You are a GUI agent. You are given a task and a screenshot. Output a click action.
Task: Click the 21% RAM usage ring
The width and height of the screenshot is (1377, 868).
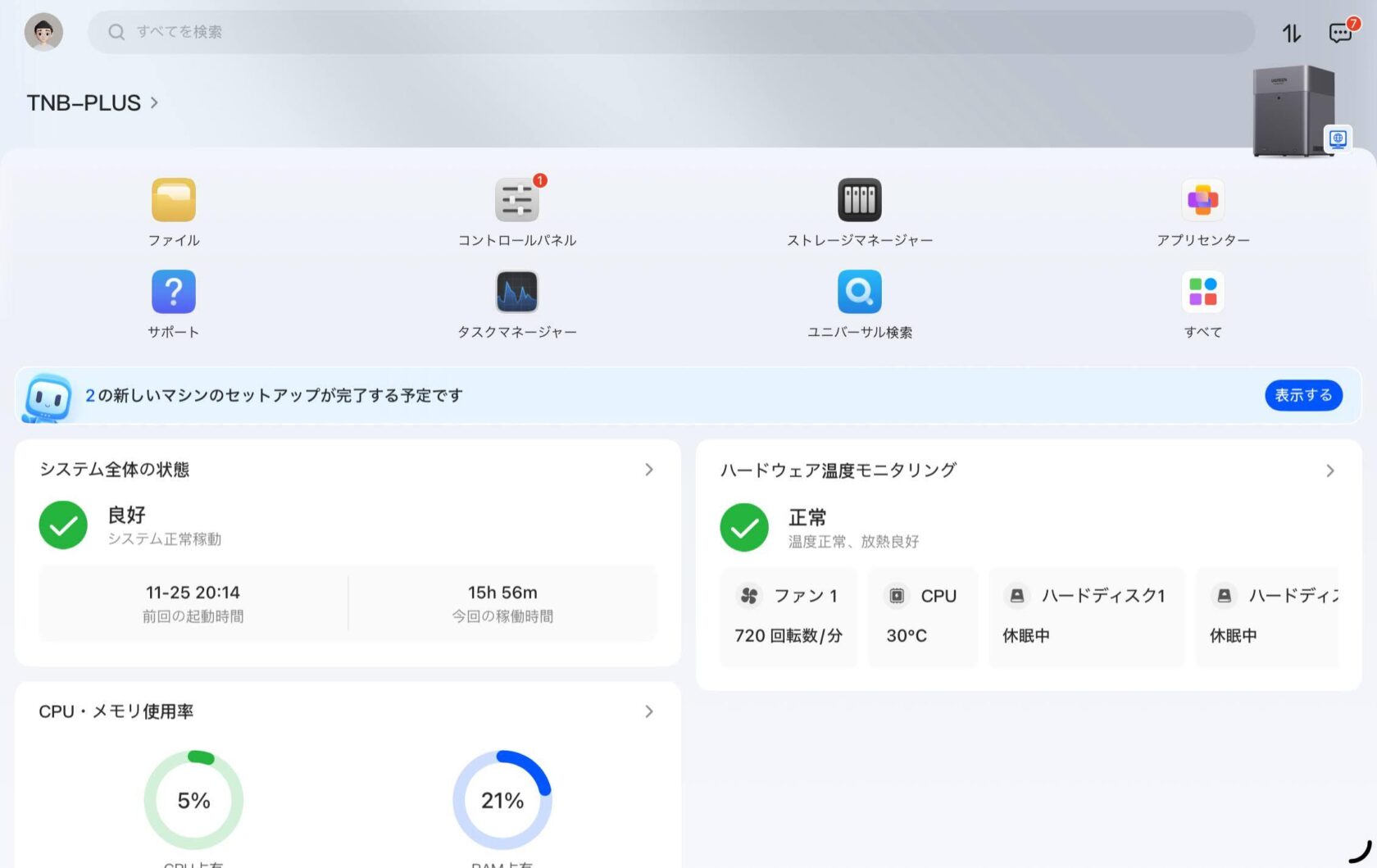point(502,800)
